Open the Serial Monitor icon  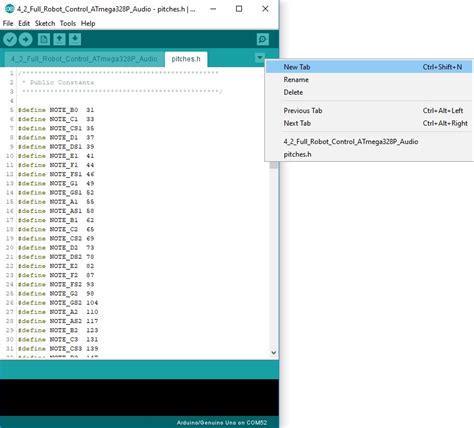[x=263, y=39]
